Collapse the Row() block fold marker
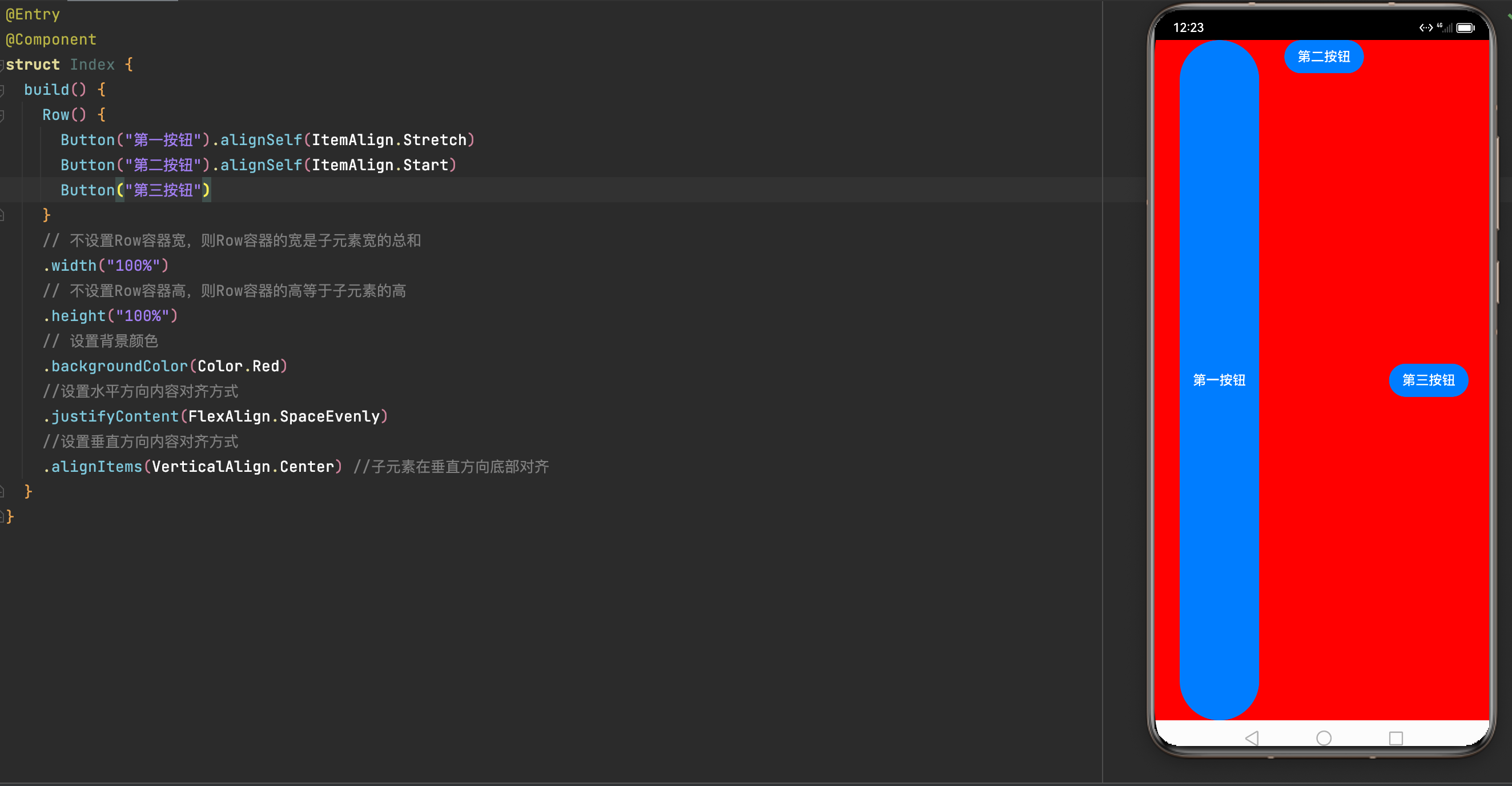This screenshot has height=786, width=1512. pos(2,115)
